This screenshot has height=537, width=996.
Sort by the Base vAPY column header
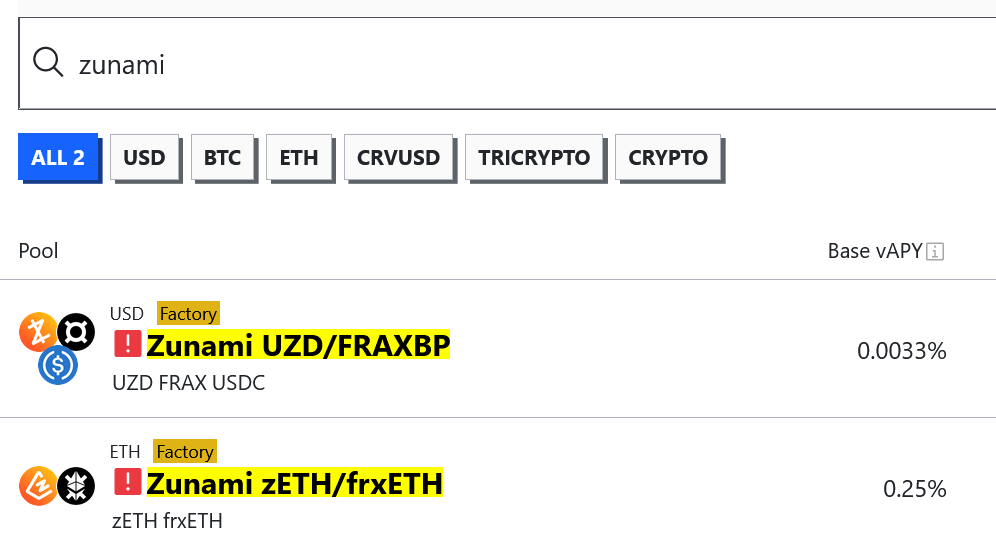874,251
